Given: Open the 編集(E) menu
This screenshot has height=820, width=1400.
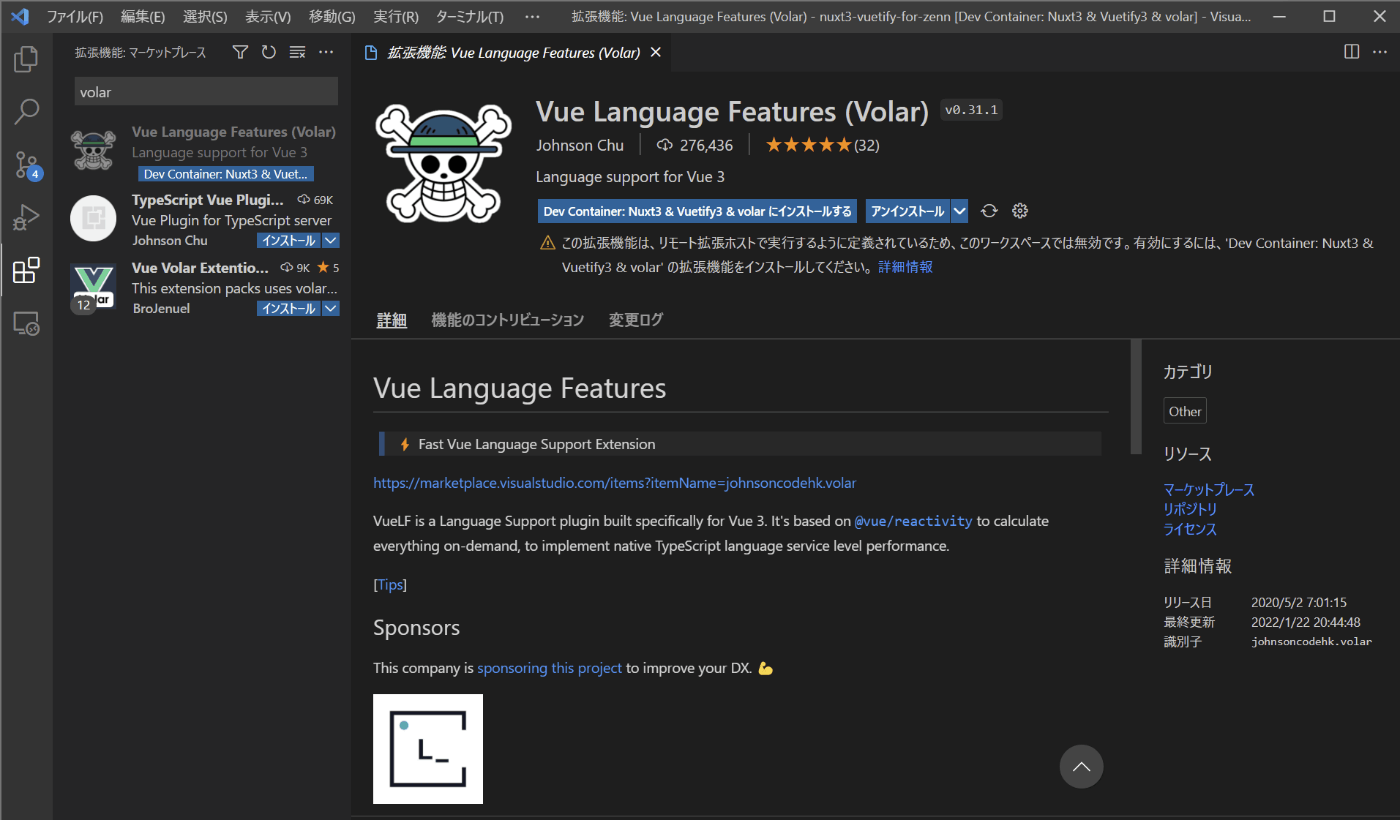Looking at the screenshot, I should pos(143,17).
